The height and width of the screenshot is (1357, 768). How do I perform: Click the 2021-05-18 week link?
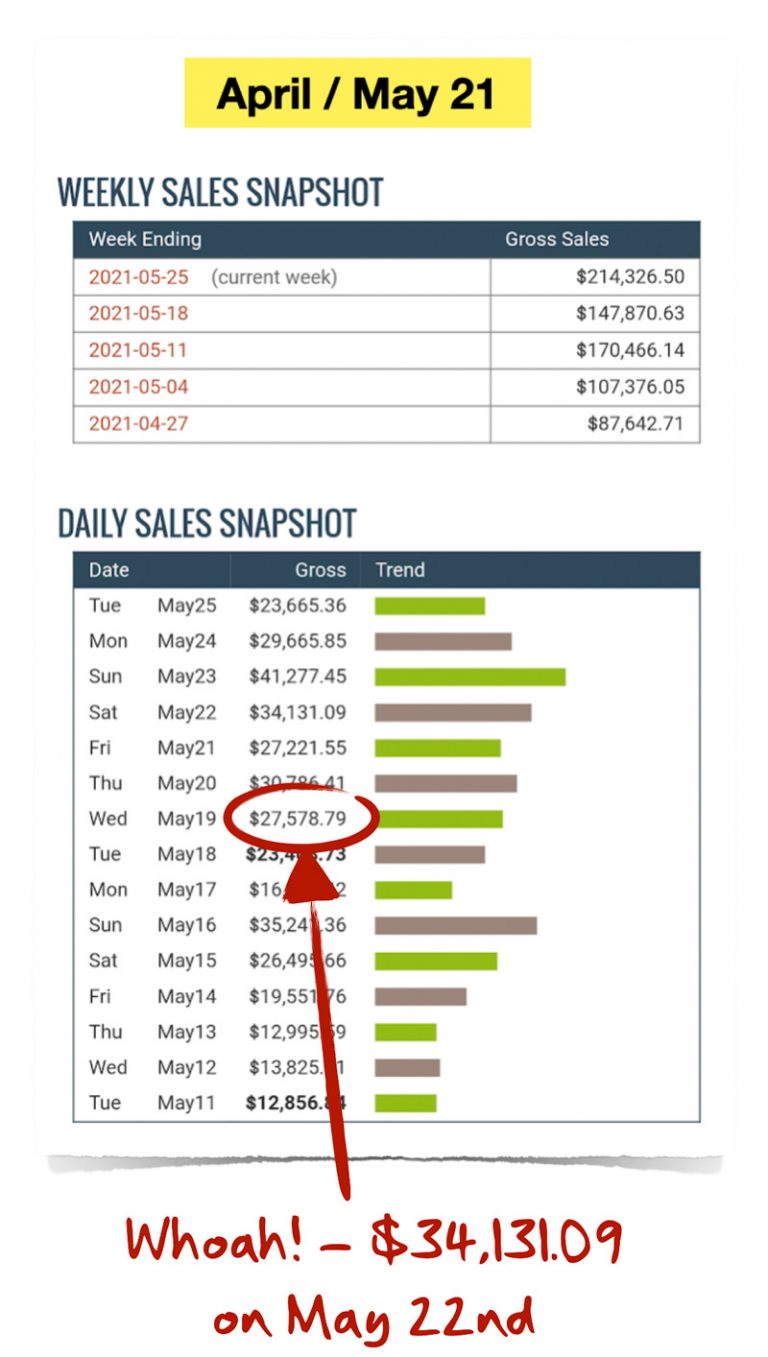(x=138, y=313)
